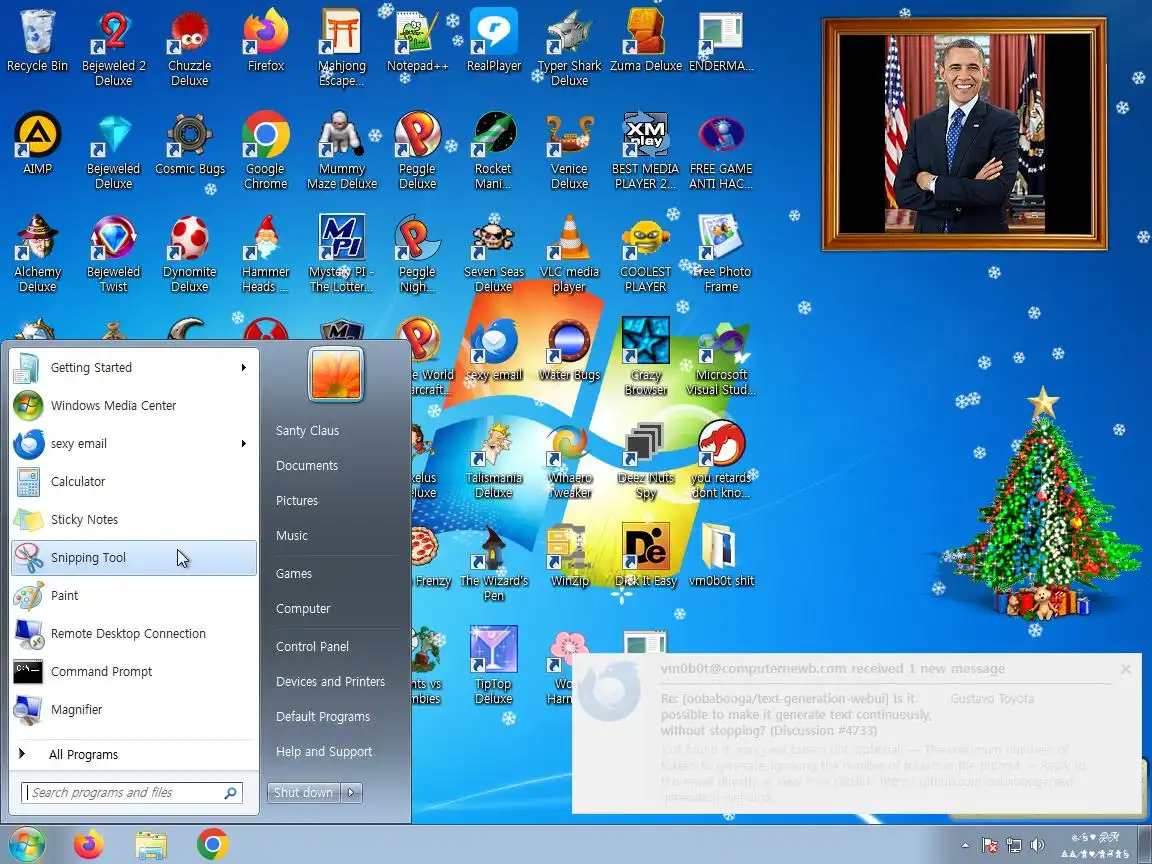This screenshot has height=864, width=1152.
Task: Open Chrome from the taskbar
Action: click(x=212, y=844)
